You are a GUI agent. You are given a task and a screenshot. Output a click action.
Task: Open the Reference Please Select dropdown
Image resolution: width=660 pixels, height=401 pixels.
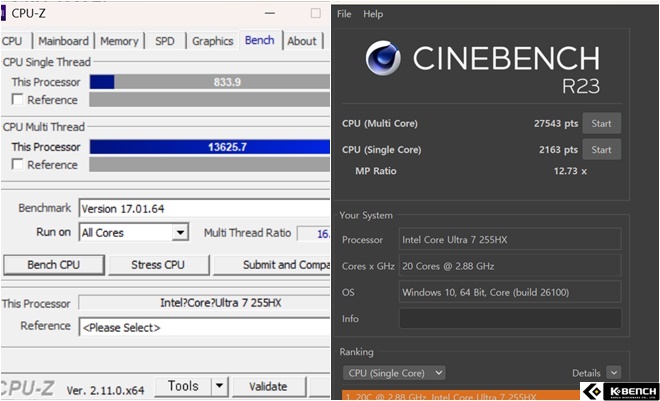[x=204, y=327]
